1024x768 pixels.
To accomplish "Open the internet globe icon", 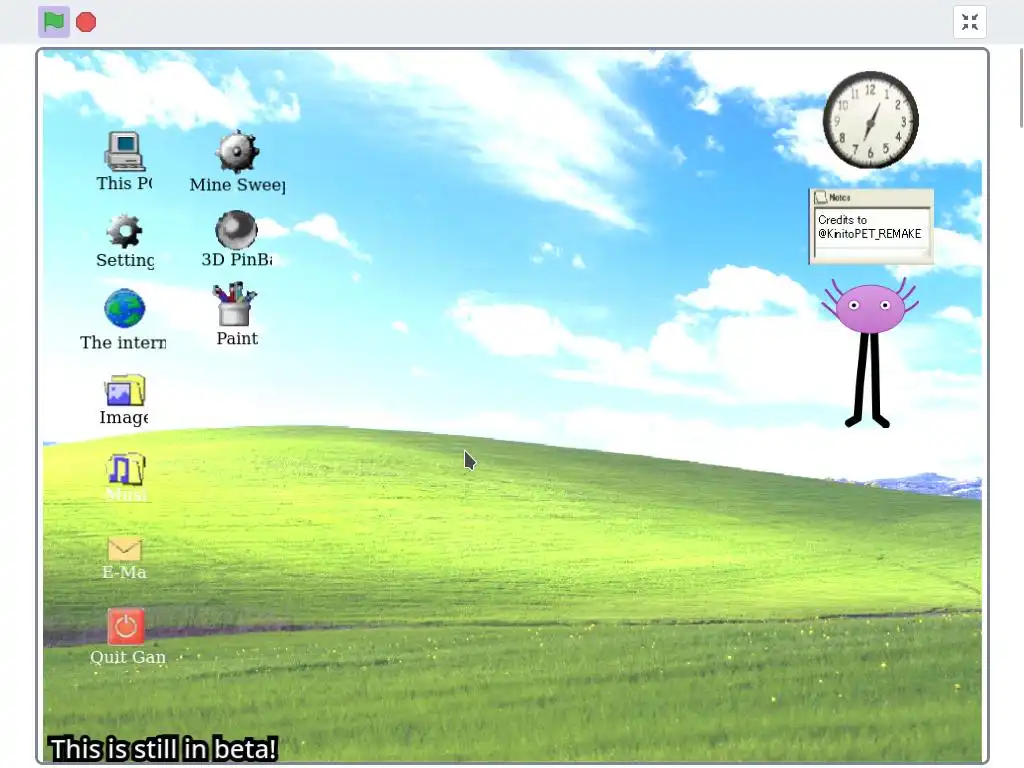I will (x=124, y=308).
